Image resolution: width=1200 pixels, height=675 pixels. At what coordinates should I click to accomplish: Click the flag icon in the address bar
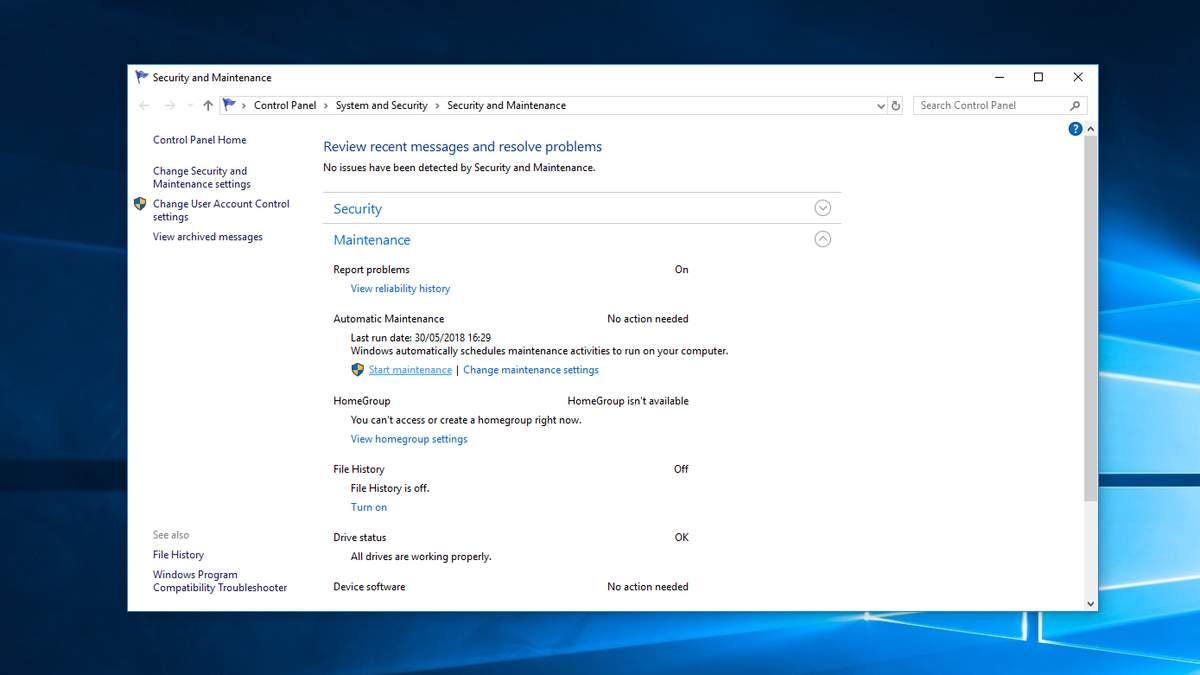tap(229, 104)
